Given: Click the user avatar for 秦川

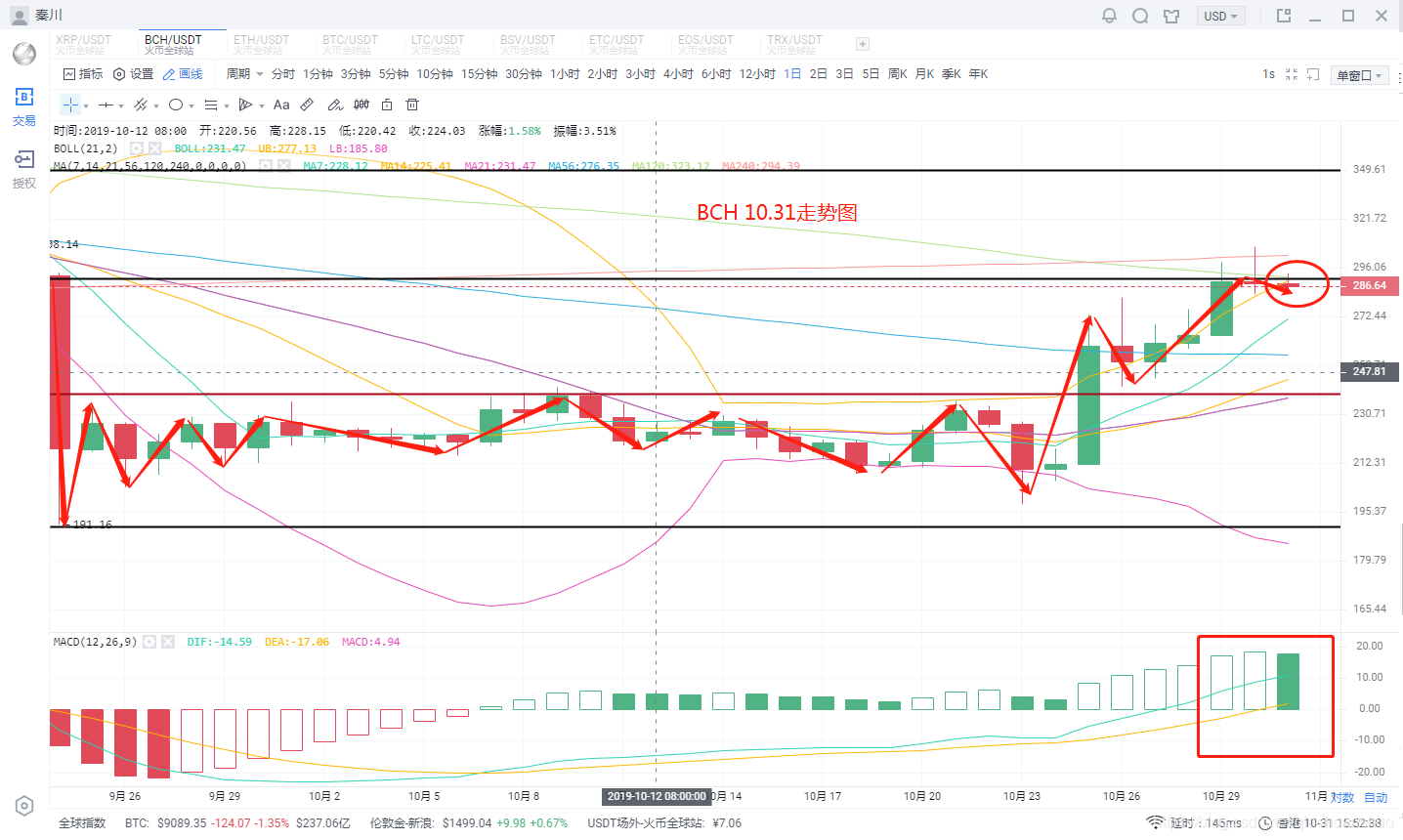Looking at the screenshot, I should [19, 16].
